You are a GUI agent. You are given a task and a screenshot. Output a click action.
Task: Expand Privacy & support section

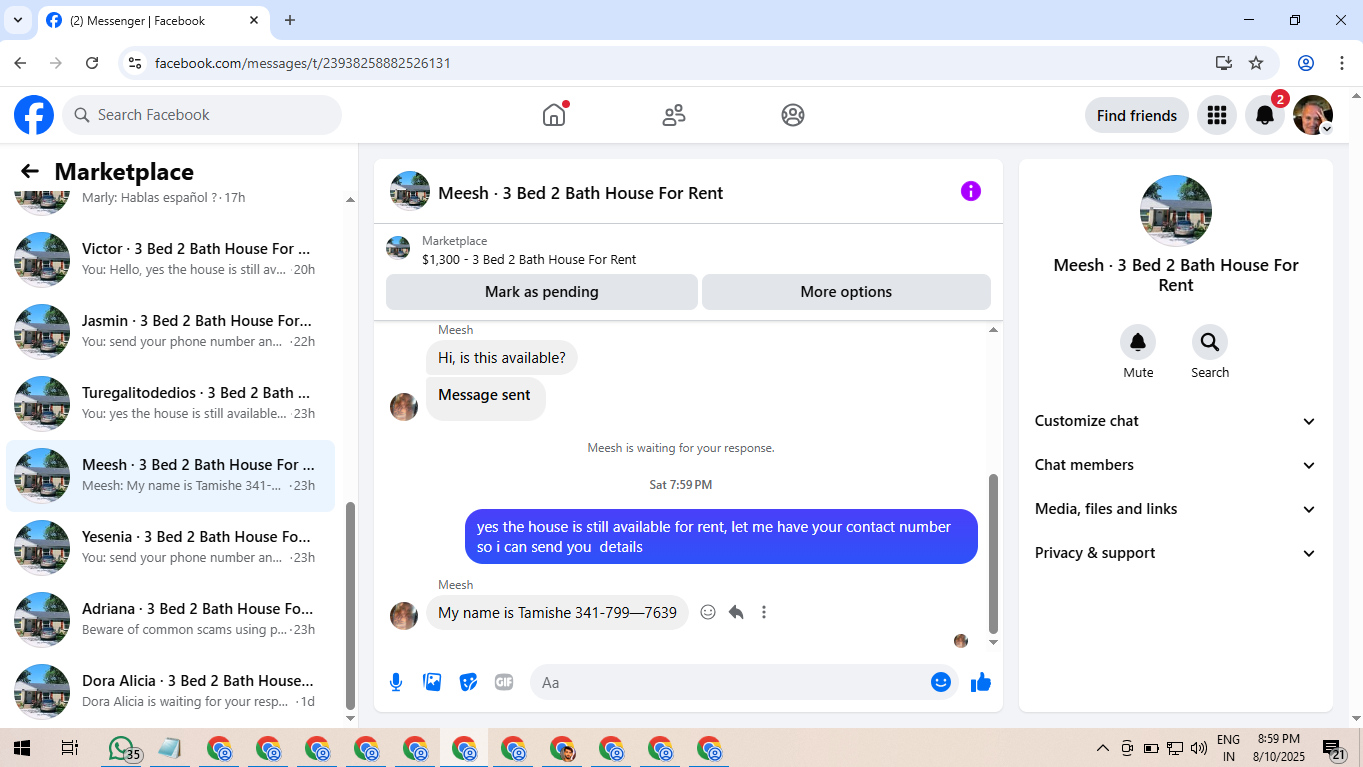pos(1176,553)
